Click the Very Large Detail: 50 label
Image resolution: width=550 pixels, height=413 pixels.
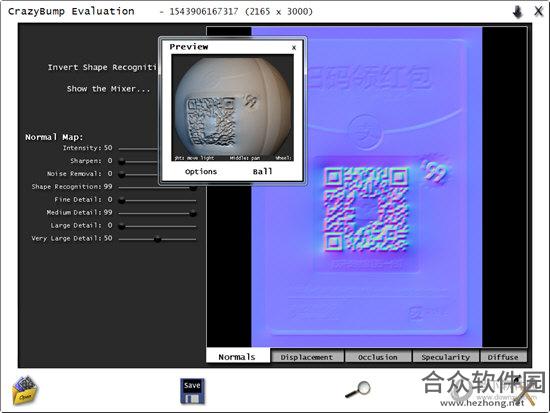click(x=72, y=238)
